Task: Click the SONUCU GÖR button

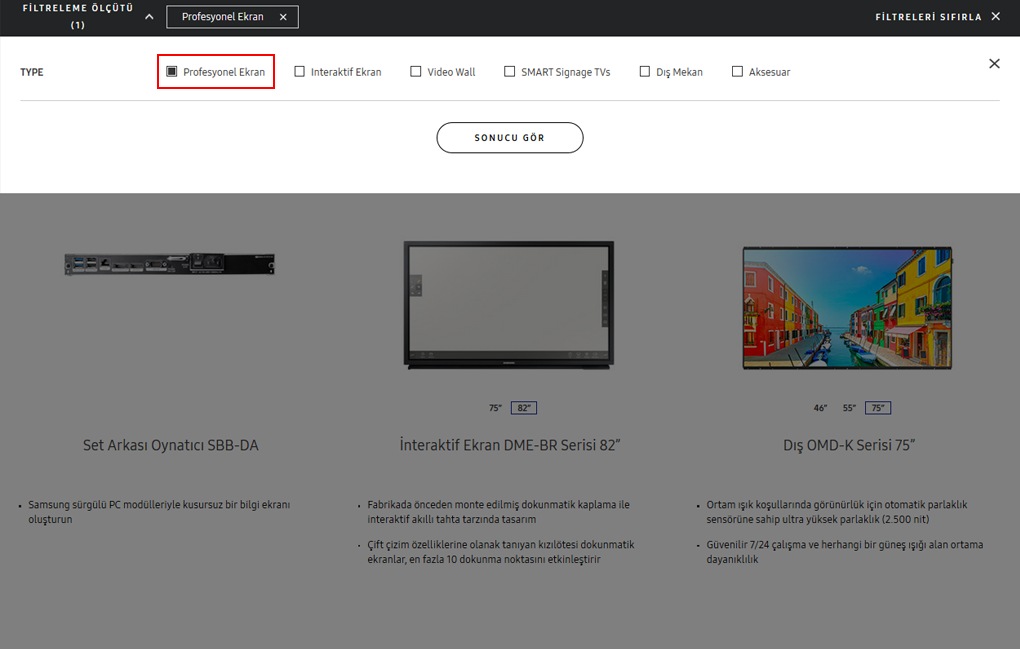Action: 509,137
